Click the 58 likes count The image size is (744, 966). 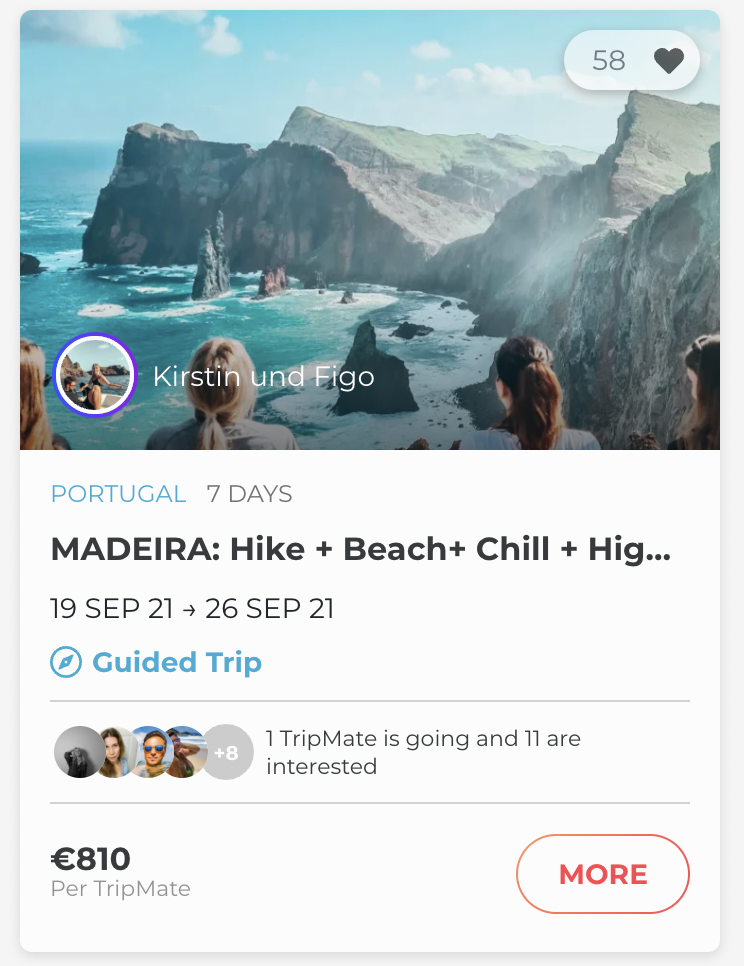point(608,61)
